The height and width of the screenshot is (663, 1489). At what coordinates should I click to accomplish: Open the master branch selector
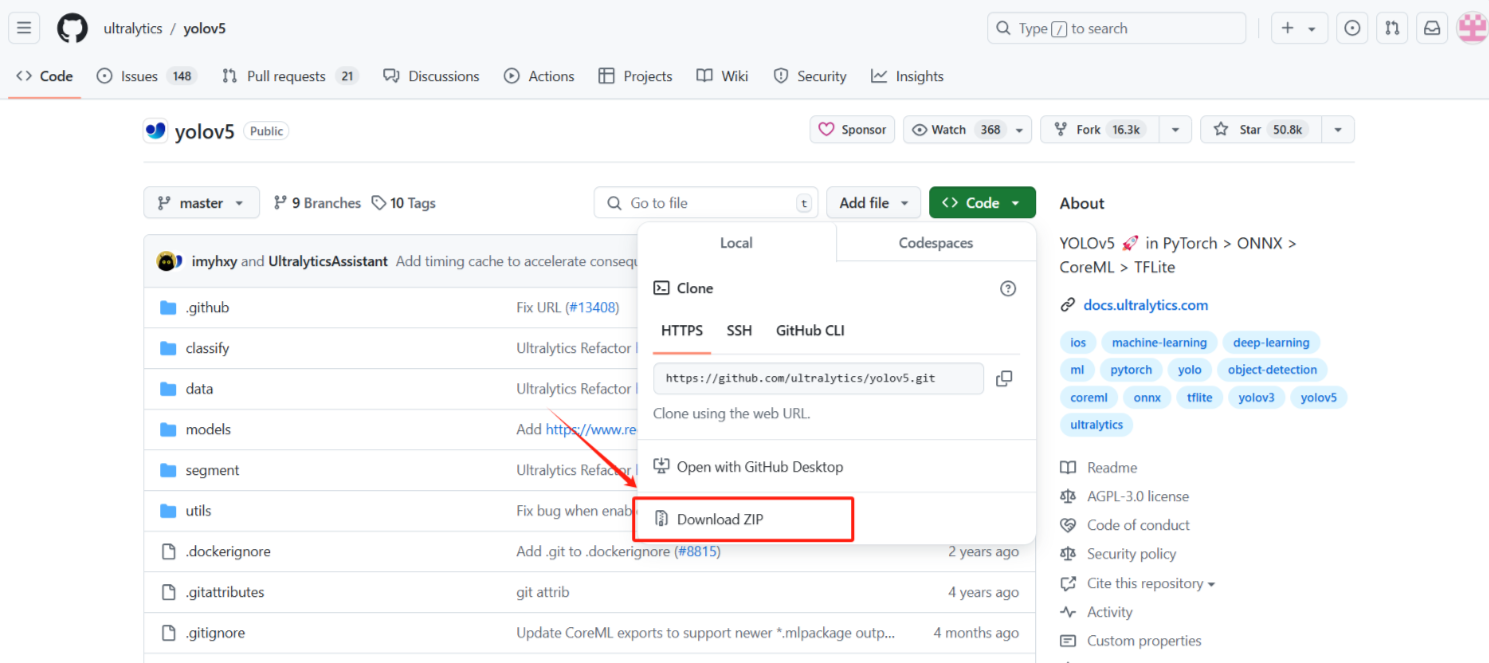201,203
